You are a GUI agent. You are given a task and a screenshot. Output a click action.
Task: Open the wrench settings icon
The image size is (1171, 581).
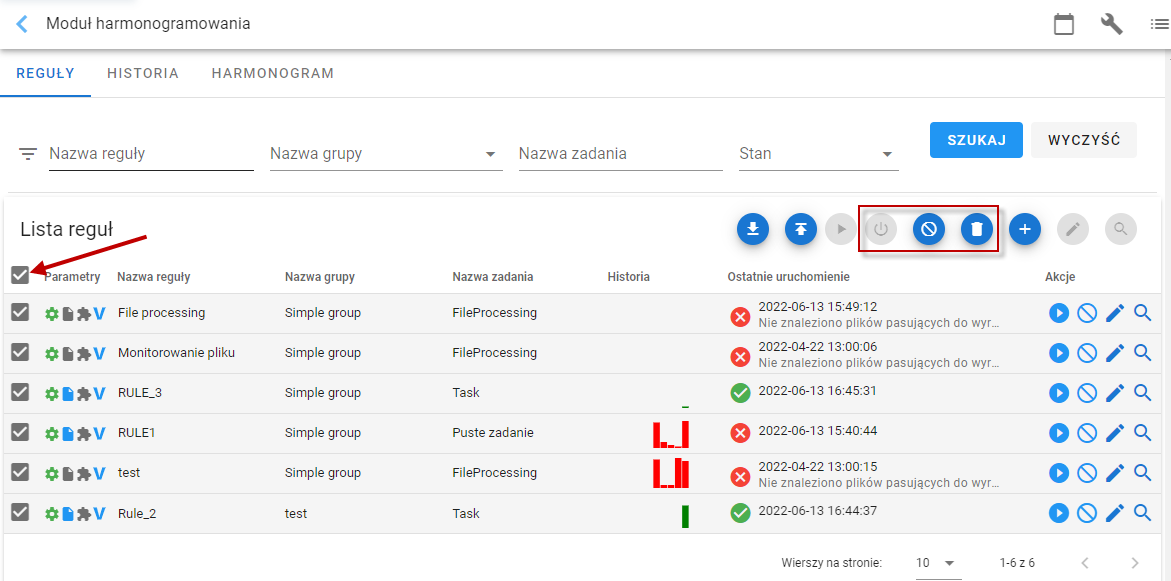click(1111, 24)
